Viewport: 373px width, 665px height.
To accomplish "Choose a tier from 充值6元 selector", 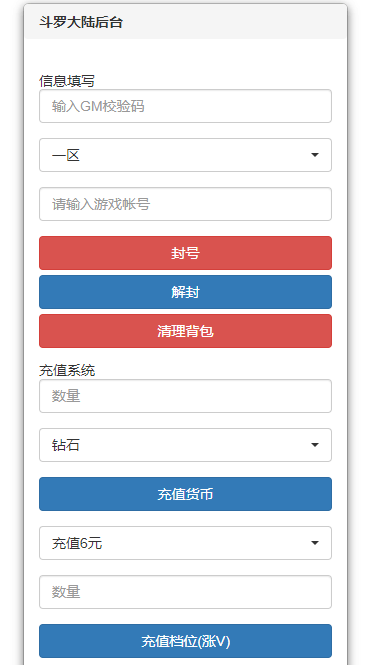I will [185, 543].
